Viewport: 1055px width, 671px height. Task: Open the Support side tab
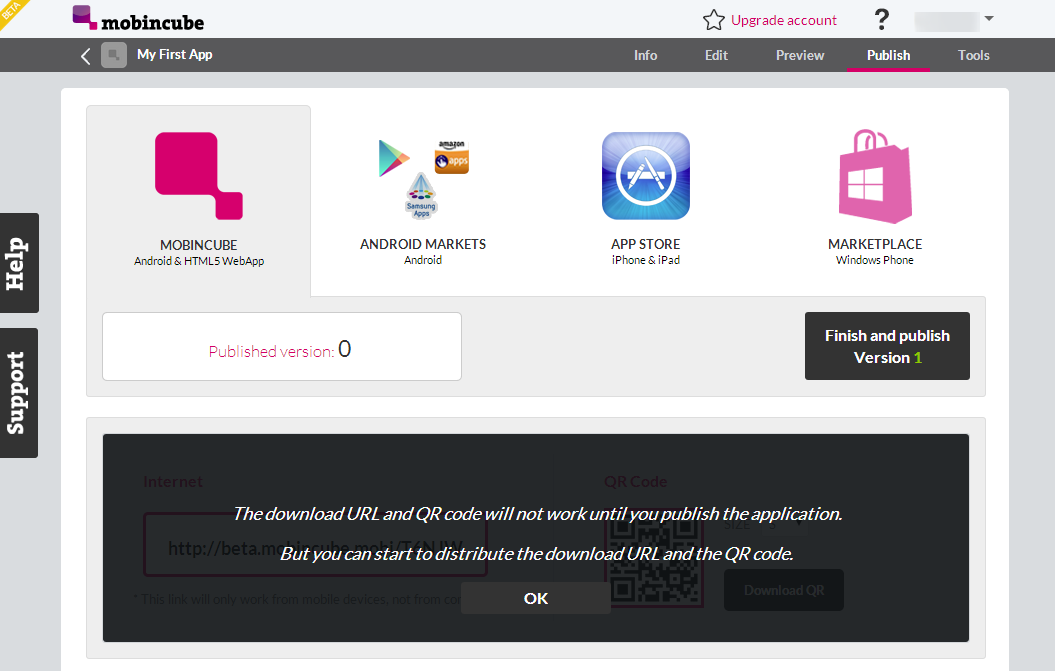tap(19, 393)
